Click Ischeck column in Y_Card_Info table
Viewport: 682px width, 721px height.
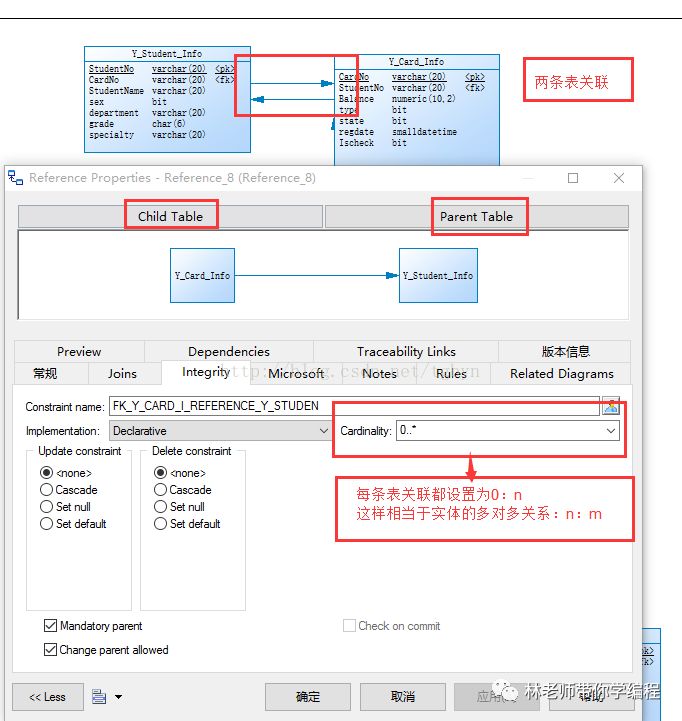click(x=356, y=143)
